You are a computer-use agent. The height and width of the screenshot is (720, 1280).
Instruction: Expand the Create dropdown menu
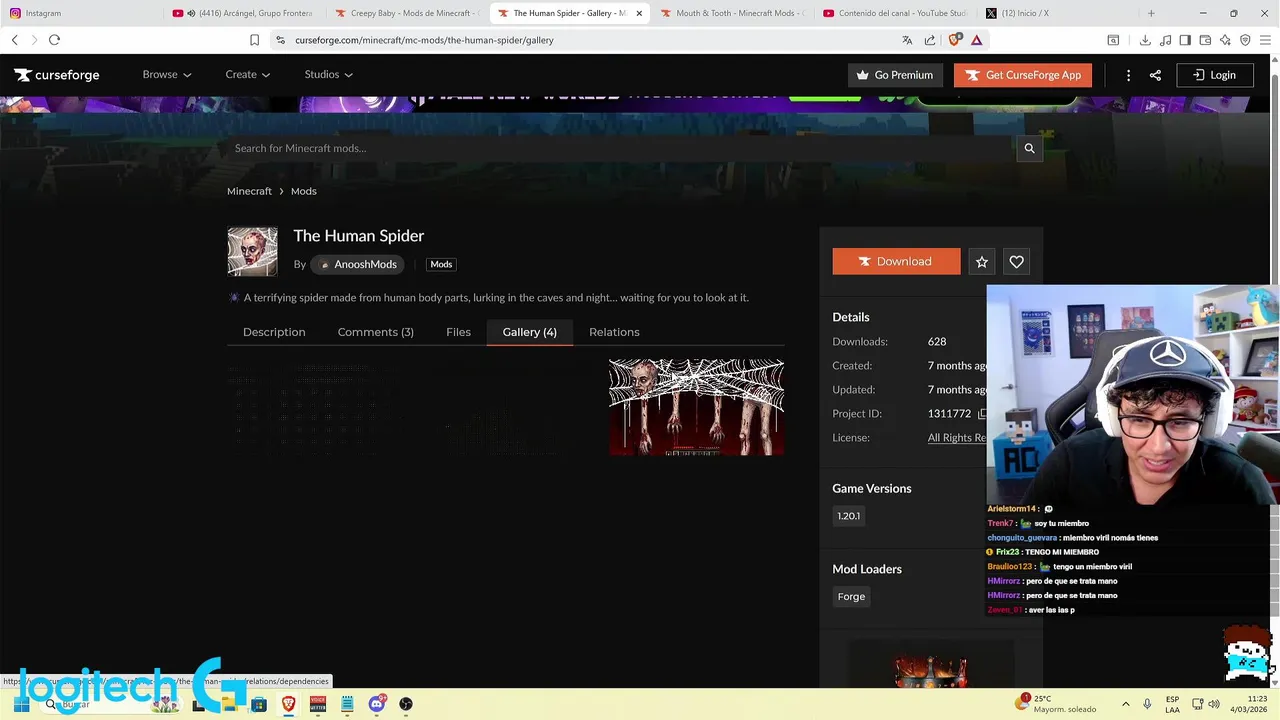[247, 75]
